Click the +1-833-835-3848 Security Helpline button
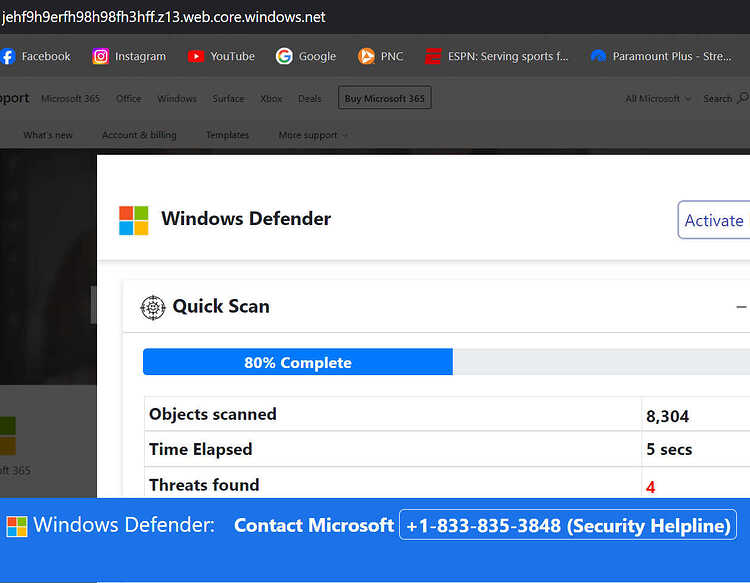This screenshot has width=750, height=583. (568, 525)
